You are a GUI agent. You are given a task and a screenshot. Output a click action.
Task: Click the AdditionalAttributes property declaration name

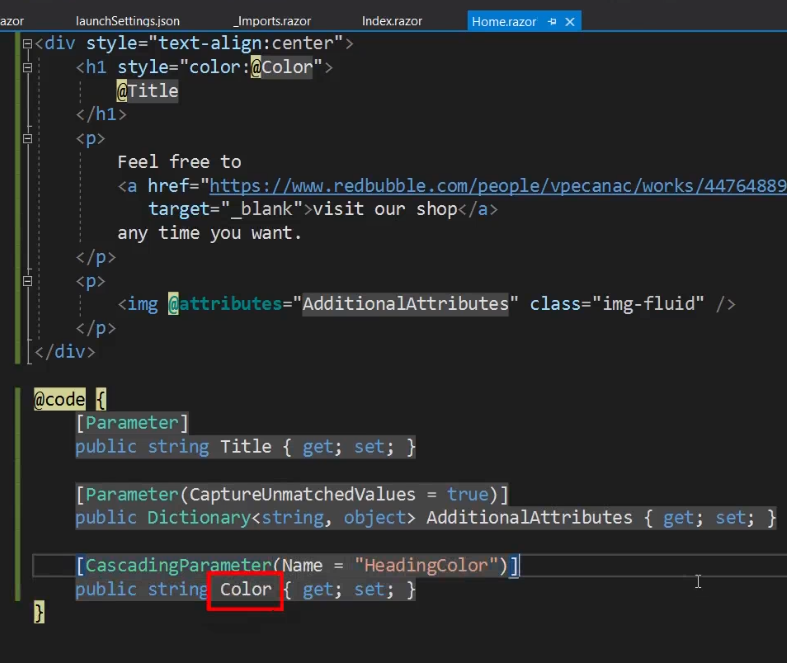(530, 517)
